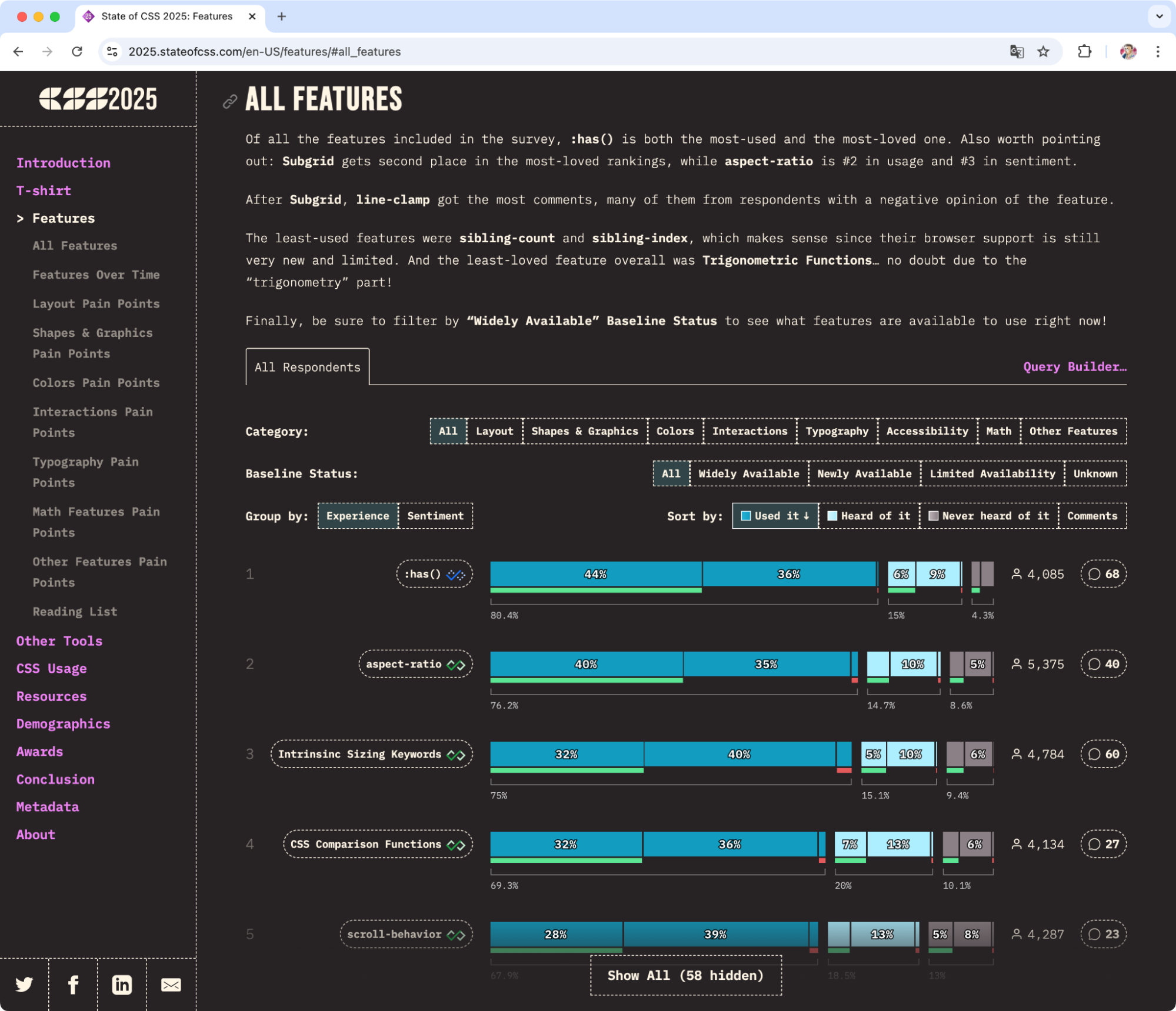Open the tab search dropdown chevron

(x=1159, y=16)
